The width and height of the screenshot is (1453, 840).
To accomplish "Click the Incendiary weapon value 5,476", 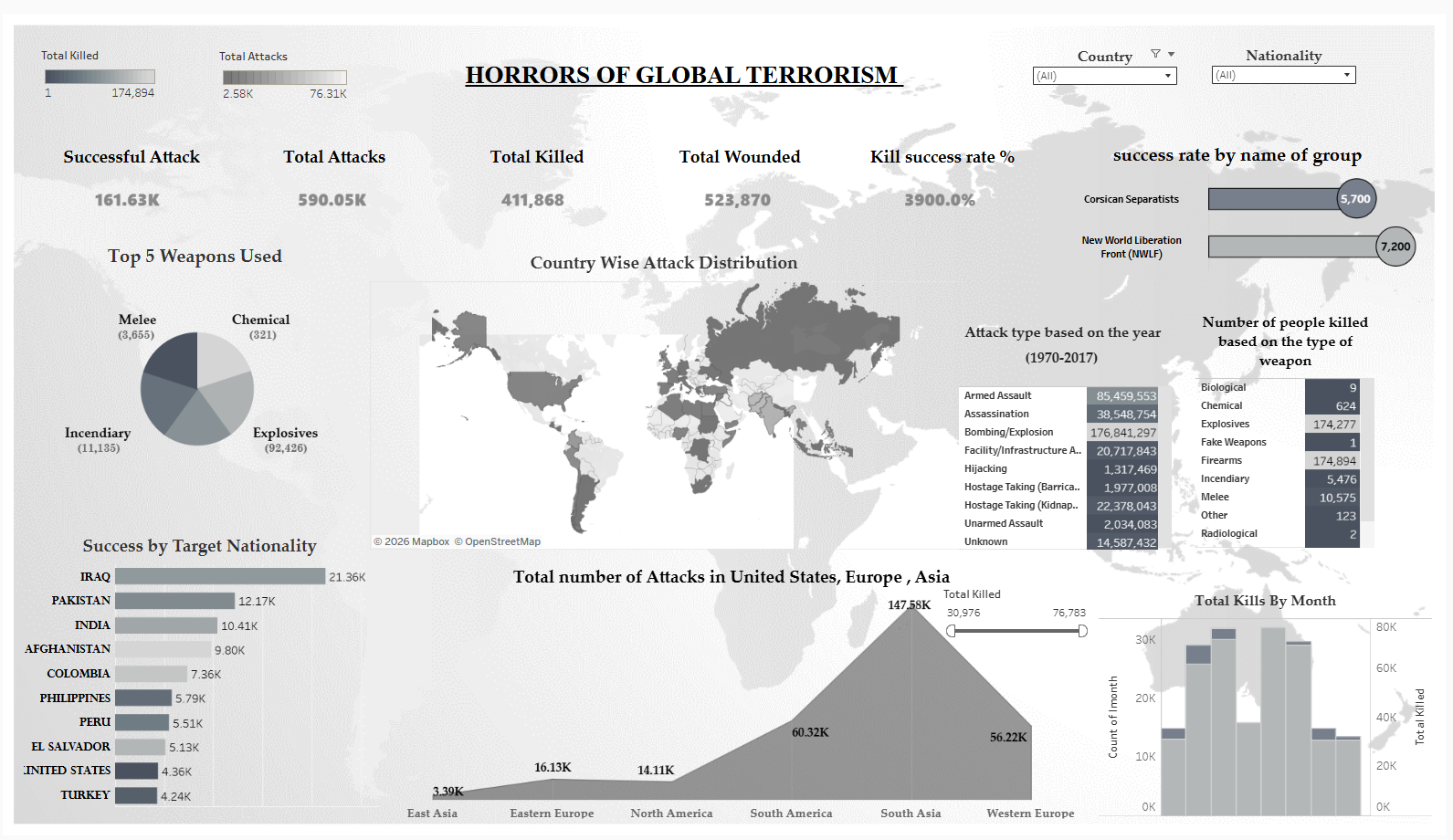I will [x=1332, y=479].
